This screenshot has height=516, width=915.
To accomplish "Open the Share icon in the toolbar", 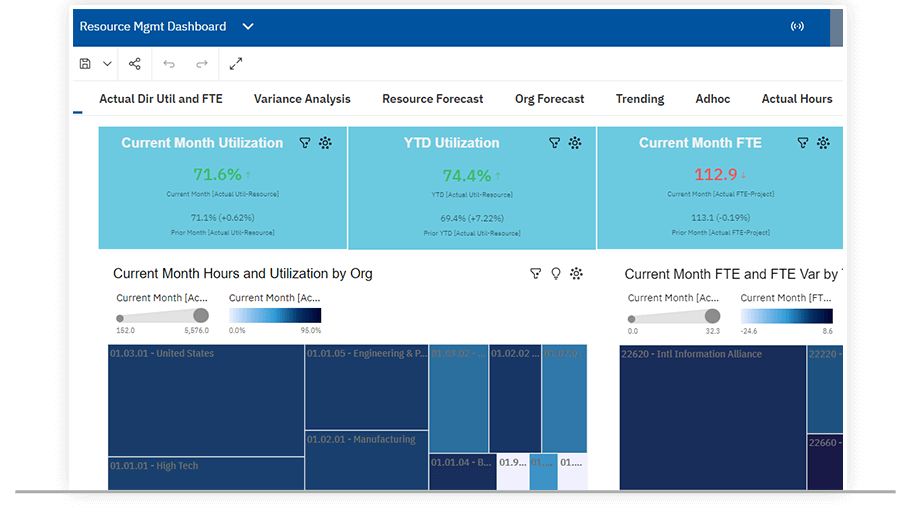I will [x=135, y=64].
